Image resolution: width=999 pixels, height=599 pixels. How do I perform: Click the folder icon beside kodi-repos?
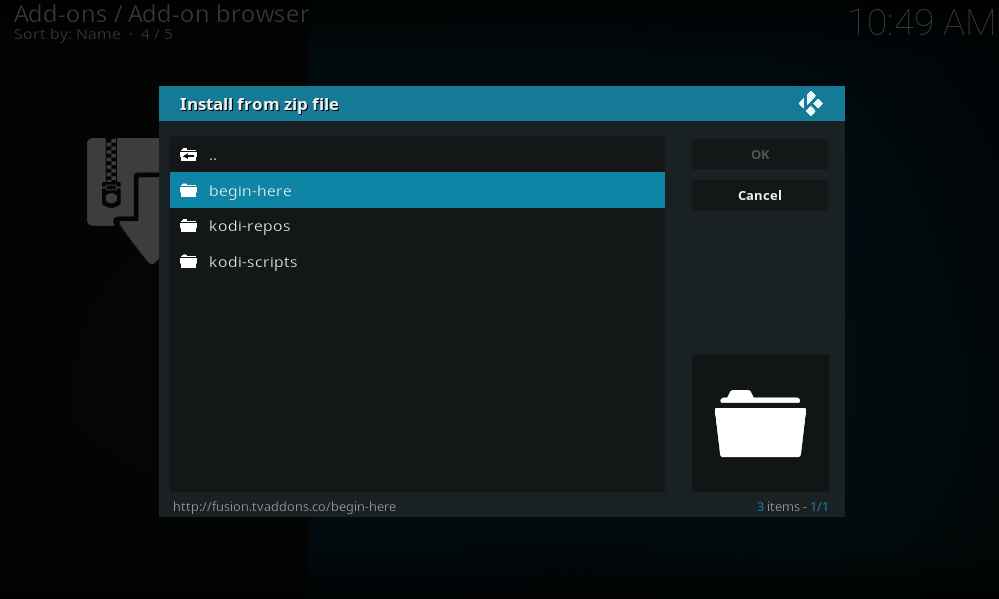click(x=189, y=226)
